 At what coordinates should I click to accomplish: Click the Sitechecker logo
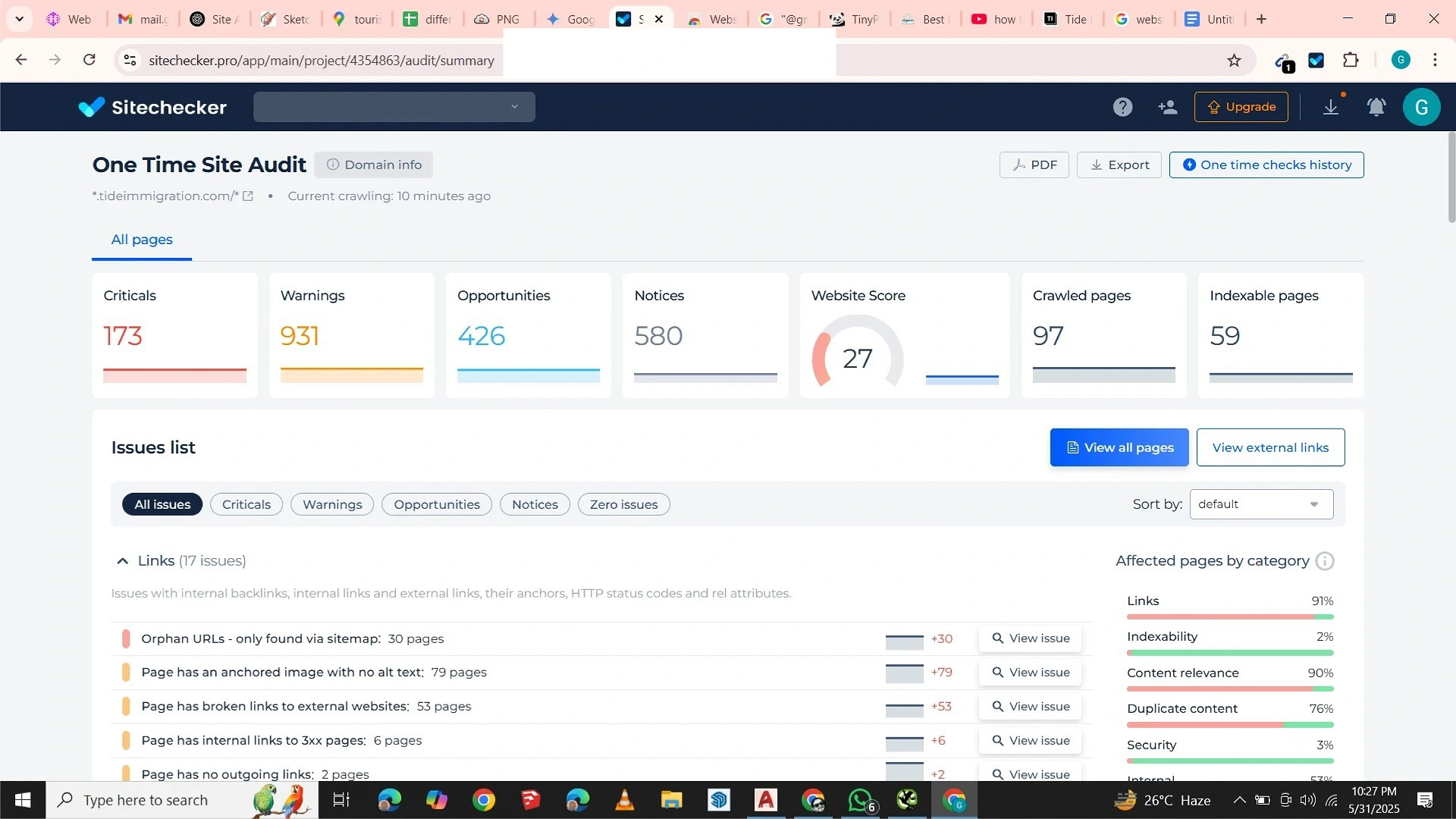click(x=152, y=107)
